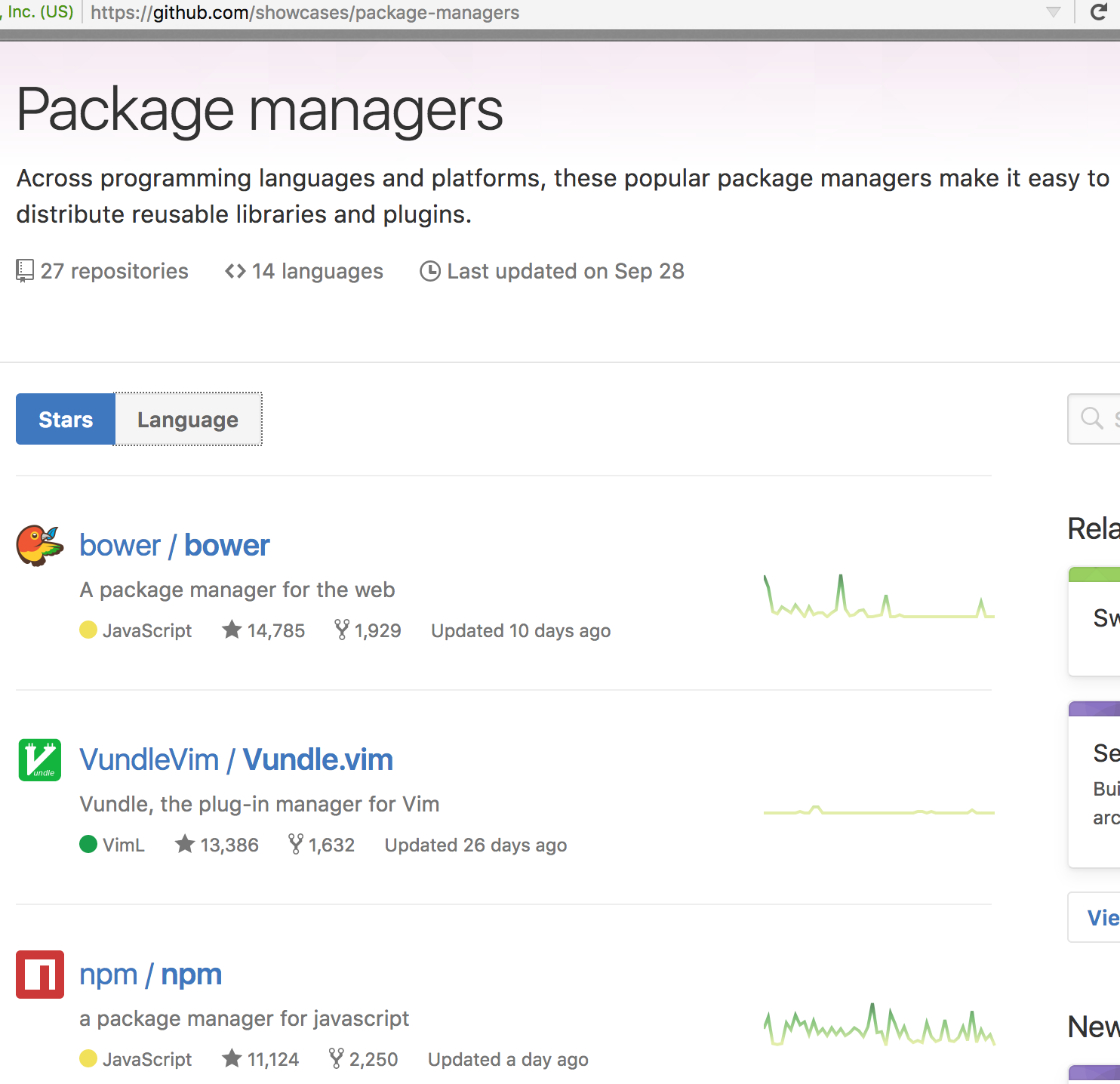Click the bower bird avatar icon
Image resolution: width=1120 pixels, height=1084 pixels.
40,545
